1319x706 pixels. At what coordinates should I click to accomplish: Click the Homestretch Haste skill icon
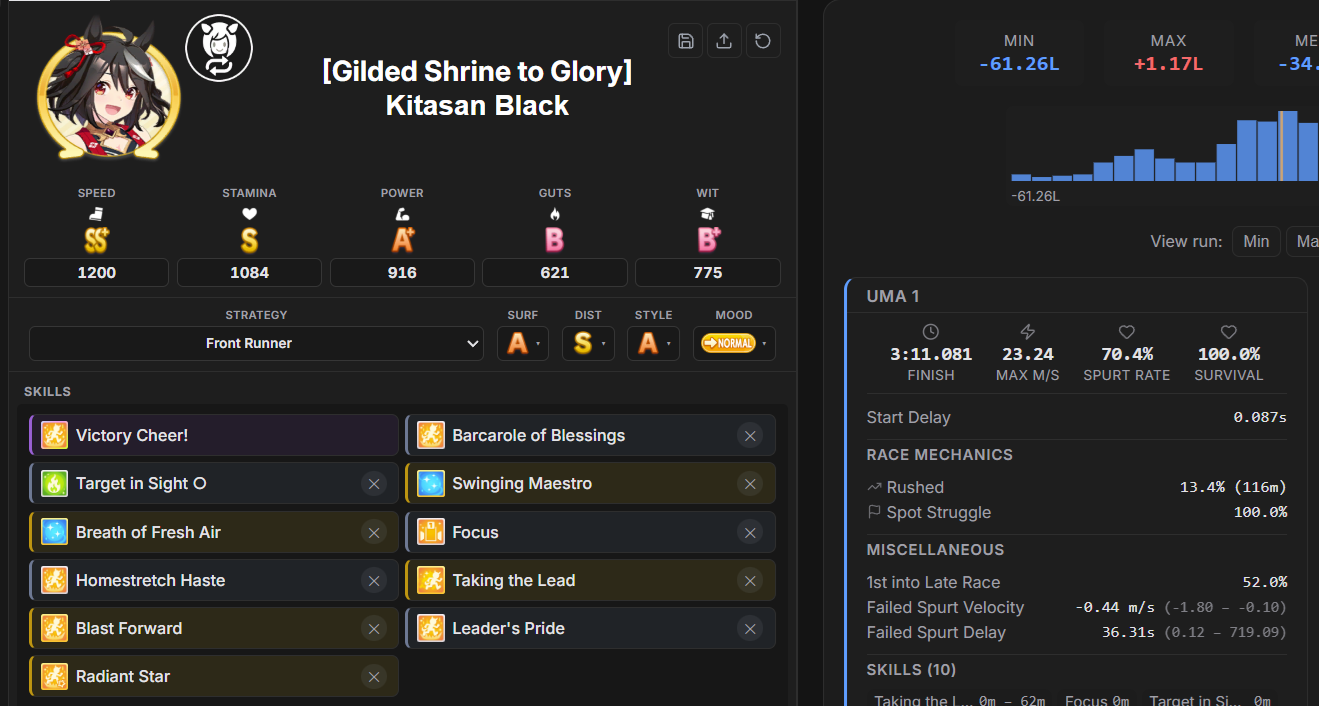tap(54, 580)
